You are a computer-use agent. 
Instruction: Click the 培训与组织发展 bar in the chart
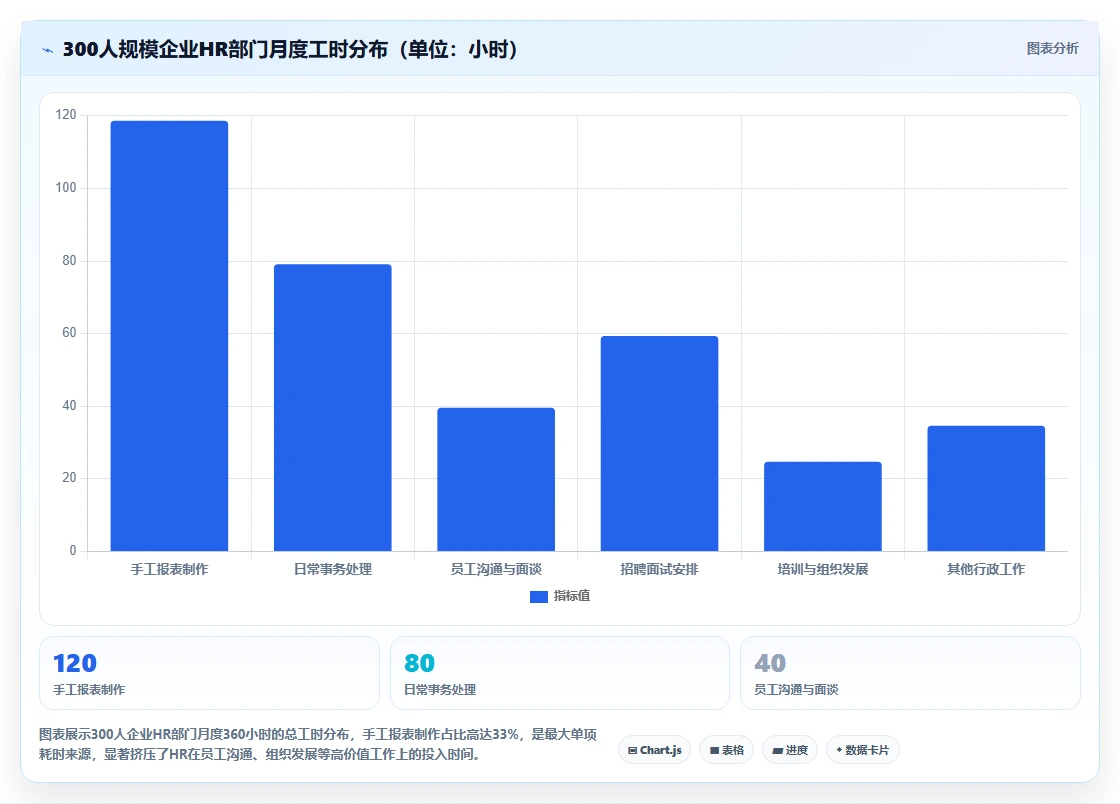click(x=823, y=506)
